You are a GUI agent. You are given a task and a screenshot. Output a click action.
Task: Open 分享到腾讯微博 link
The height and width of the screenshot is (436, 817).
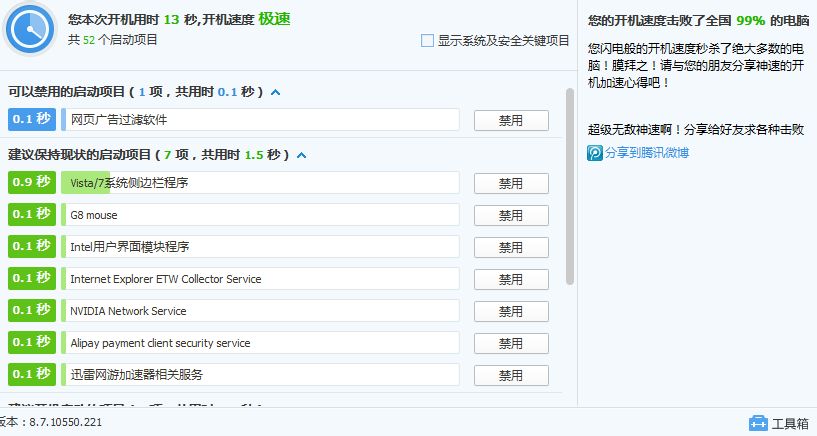[647, 153]
